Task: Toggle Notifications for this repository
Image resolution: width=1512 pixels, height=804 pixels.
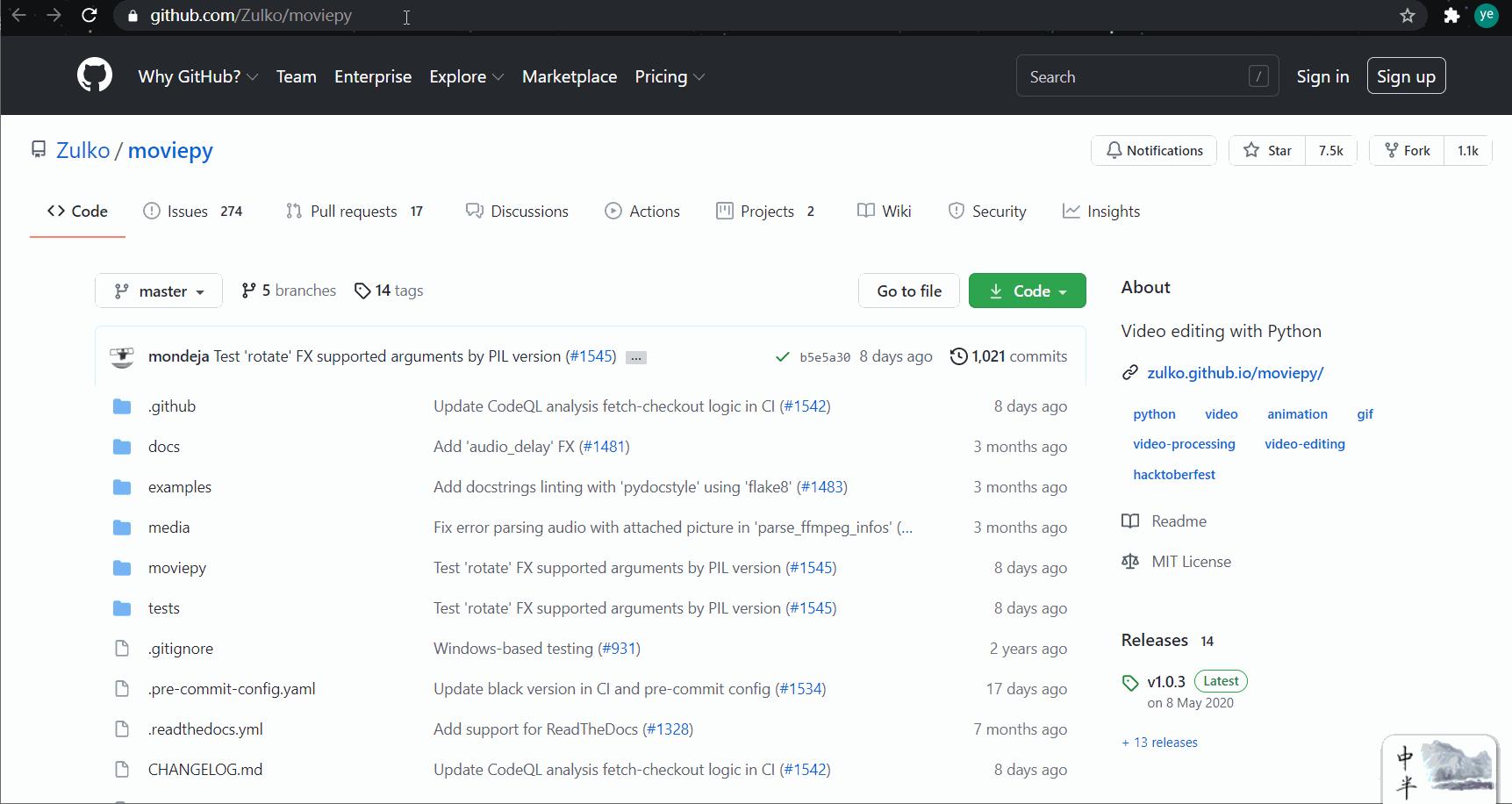Action: click(x=1153, y=151)
